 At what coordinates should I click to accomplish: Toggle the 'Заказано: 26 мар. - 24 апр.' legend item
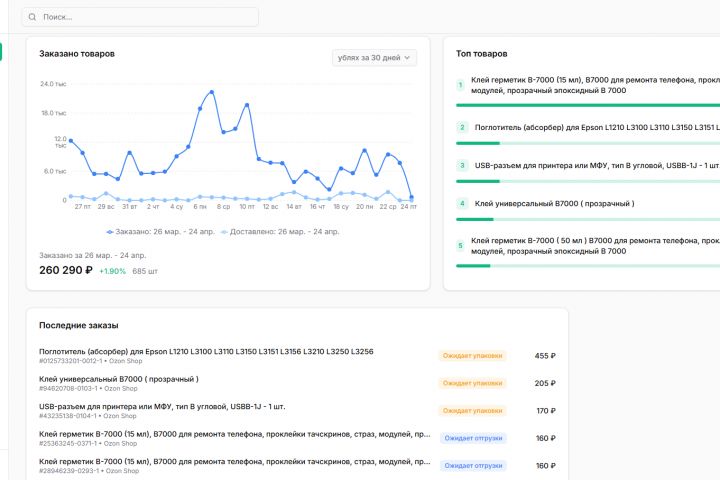click(161, 232)
